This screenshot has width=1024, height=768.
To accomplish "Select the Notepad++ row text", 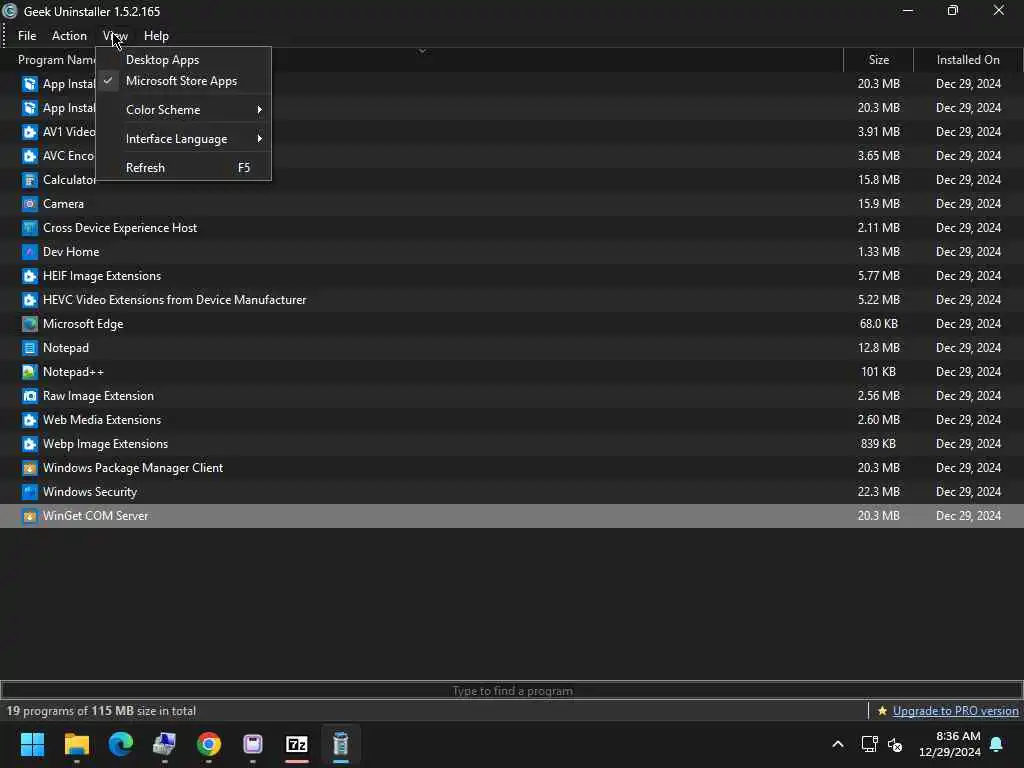I will pos(73,372).
